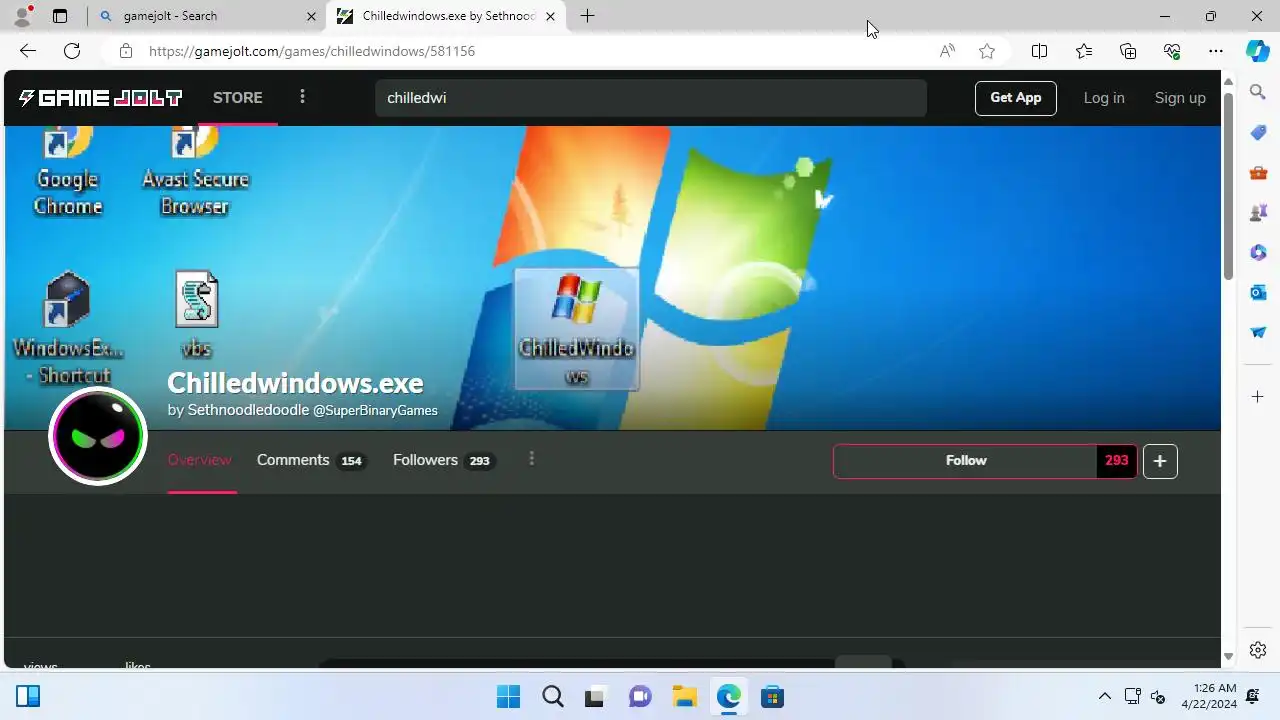
Task: Open the Edge sidebar search
Action: [1258, 92]
